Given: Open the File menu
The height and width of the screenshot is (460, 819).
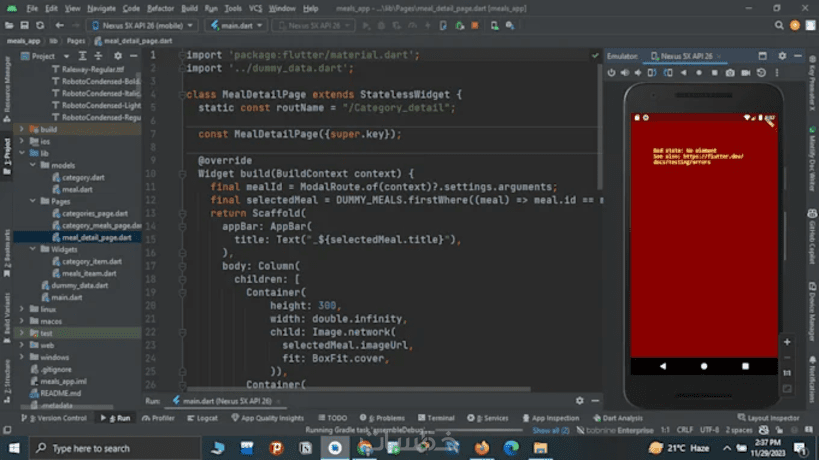Looking at the screenshot, I should point(32,8).
